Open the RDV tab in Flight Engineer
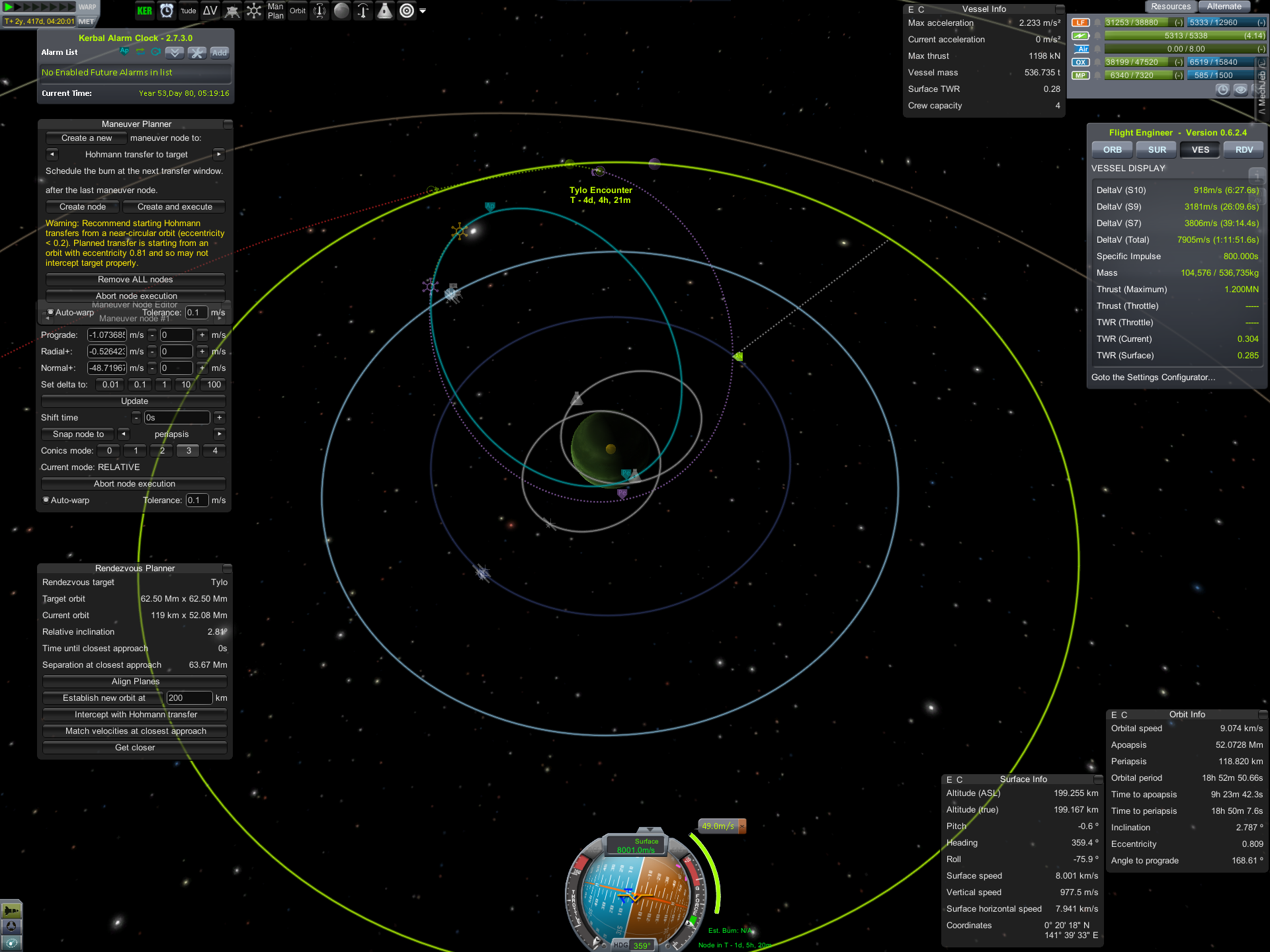Image resolution: width=1270 pixels, height=952 pixels. (x=1244, y=149)
